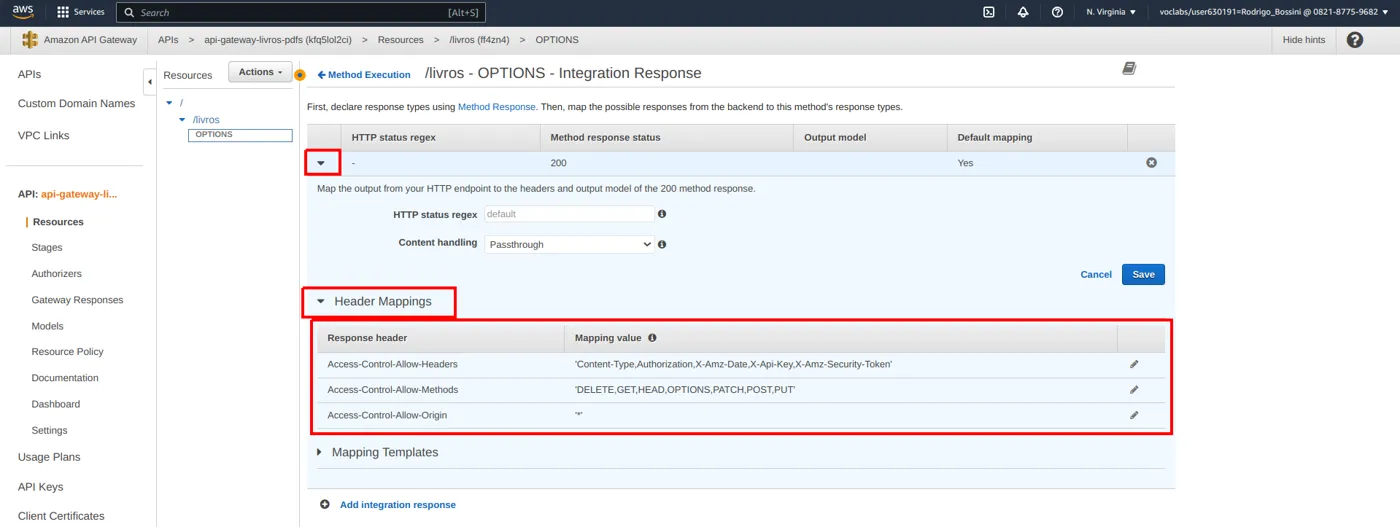Open the documentation book icon

1129,69
